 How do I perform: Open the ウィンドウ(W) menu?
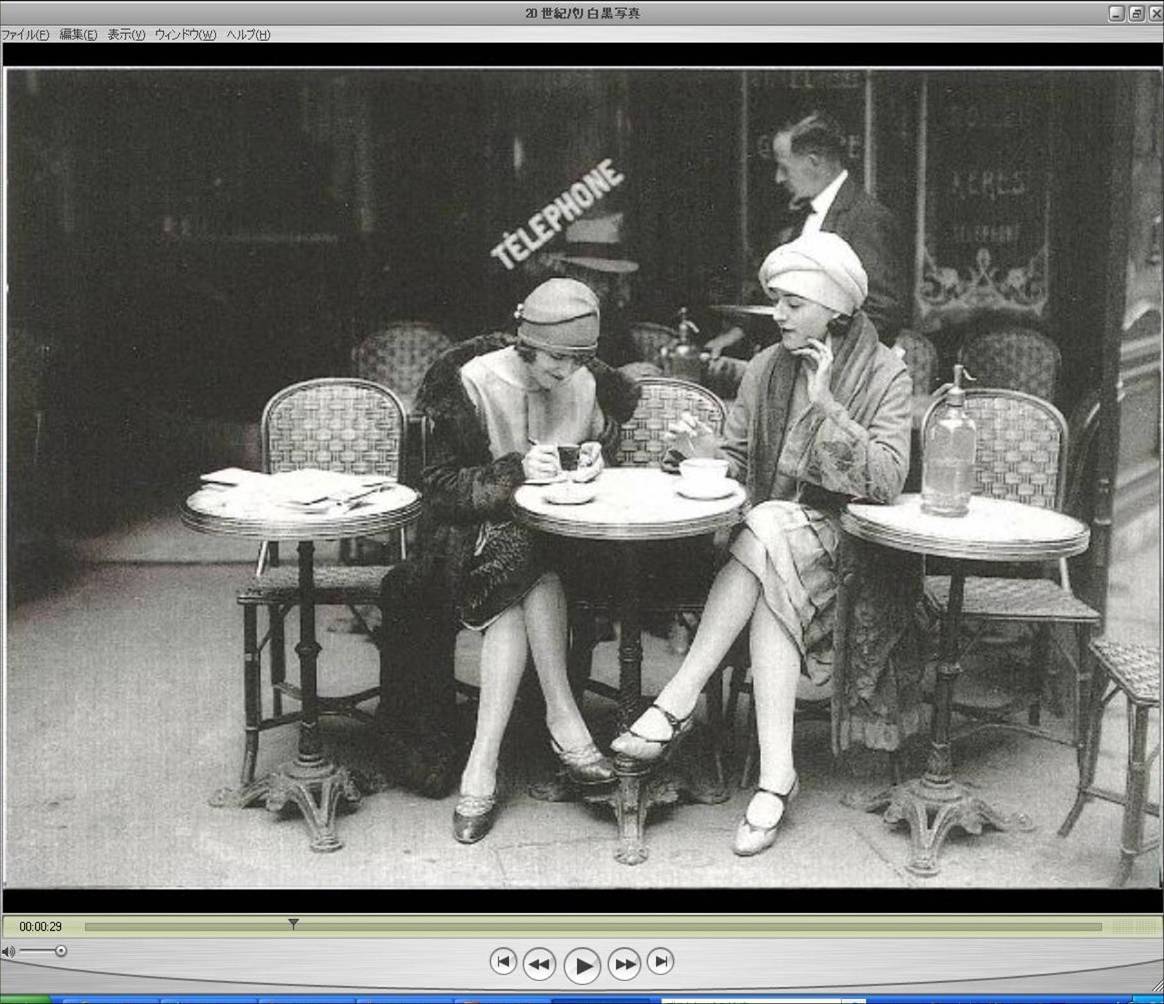186,34
